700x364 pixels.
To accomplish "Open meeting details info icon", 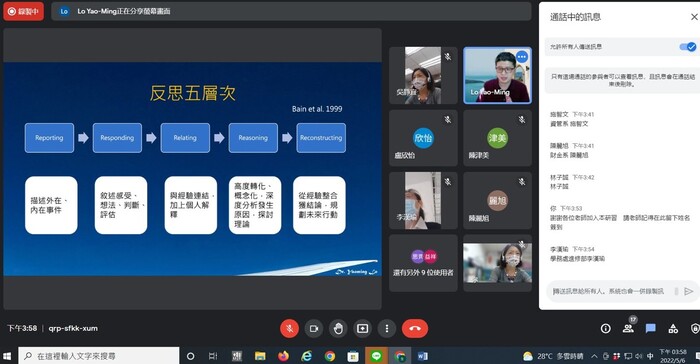I will pos(605,329).
